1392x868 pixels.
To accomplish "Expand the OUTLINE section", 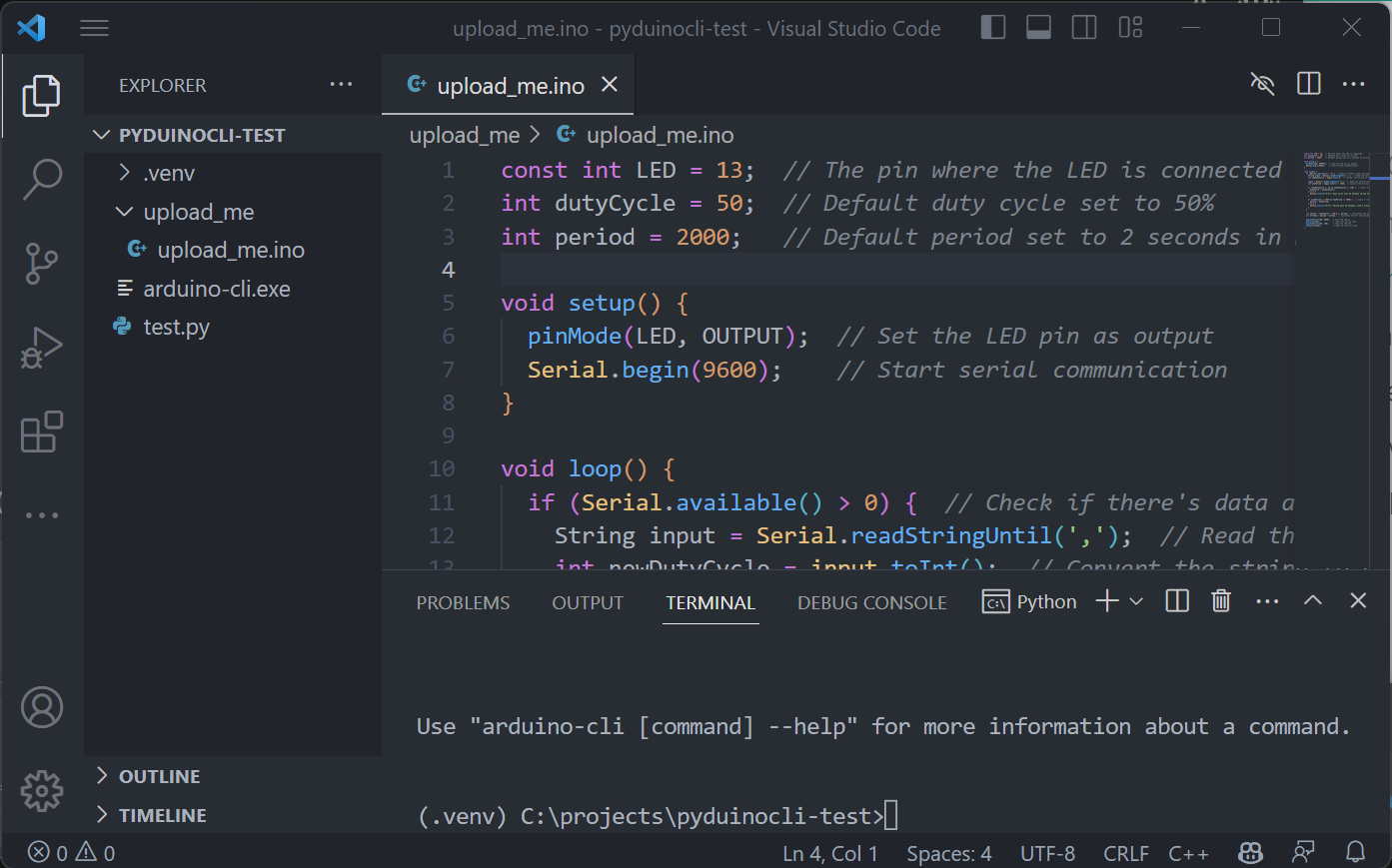I will (x=233, y=776).
